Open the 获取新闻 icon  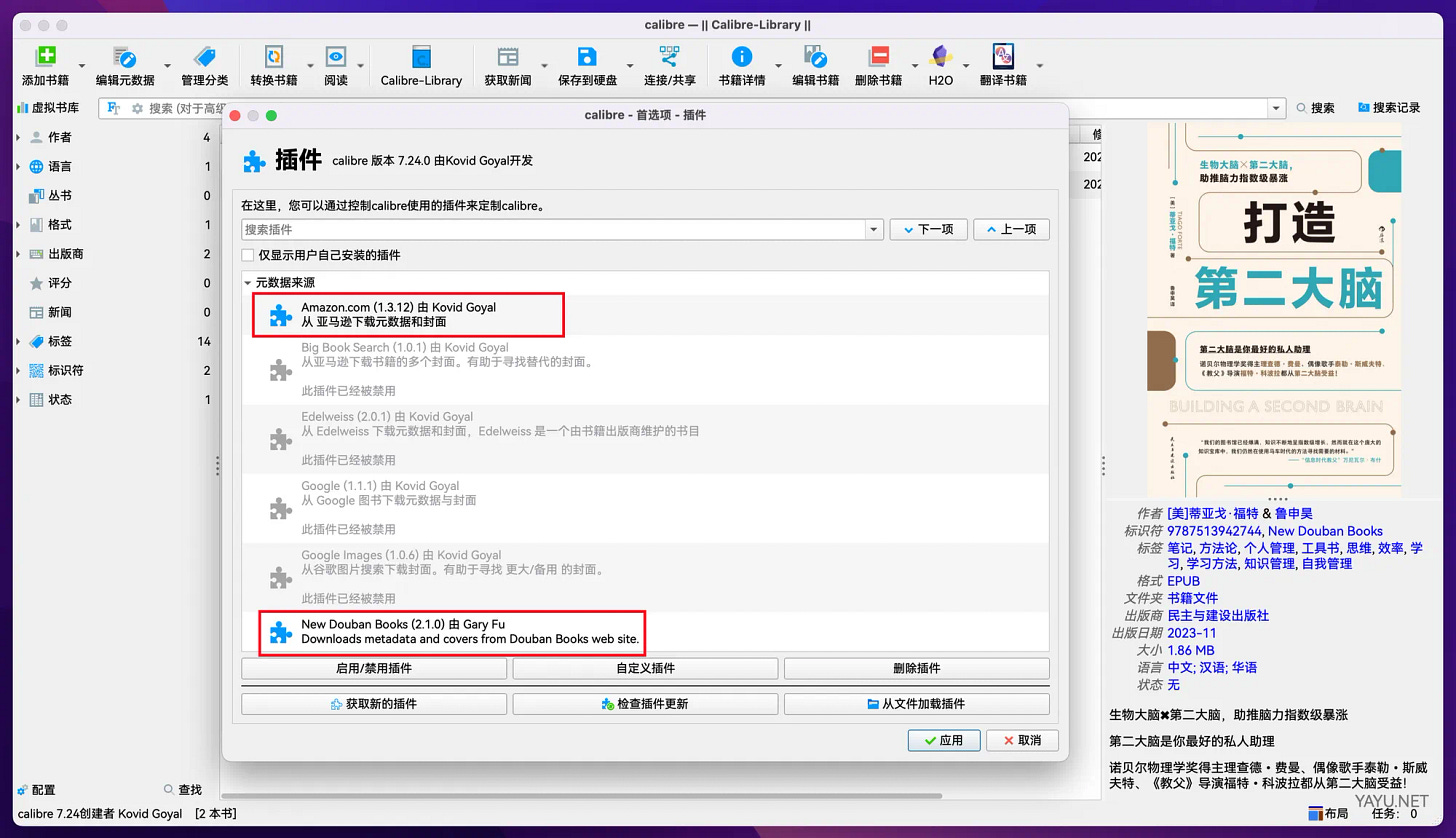[x=508, y=57]
